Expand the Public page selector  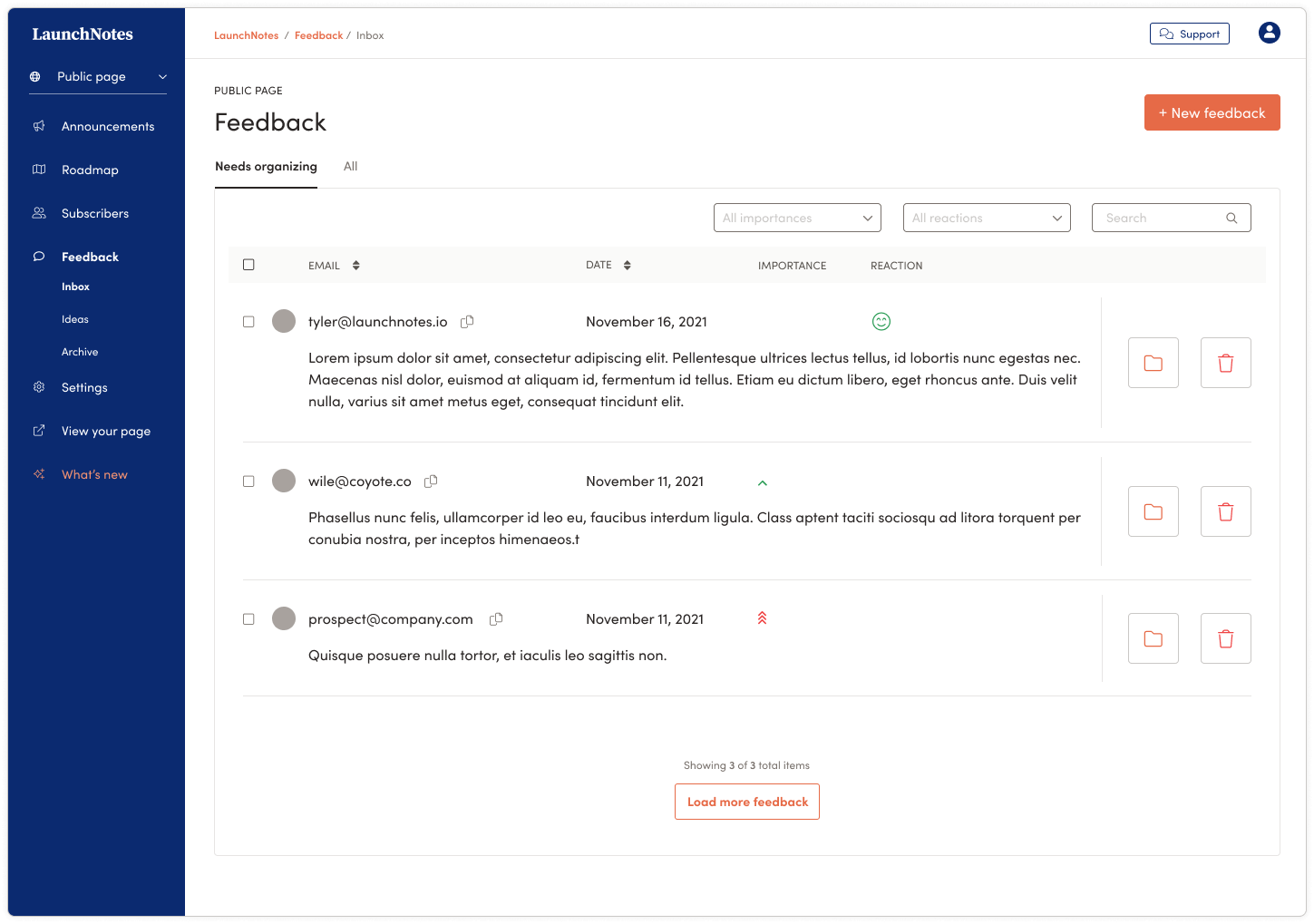(x=98, y=77)
